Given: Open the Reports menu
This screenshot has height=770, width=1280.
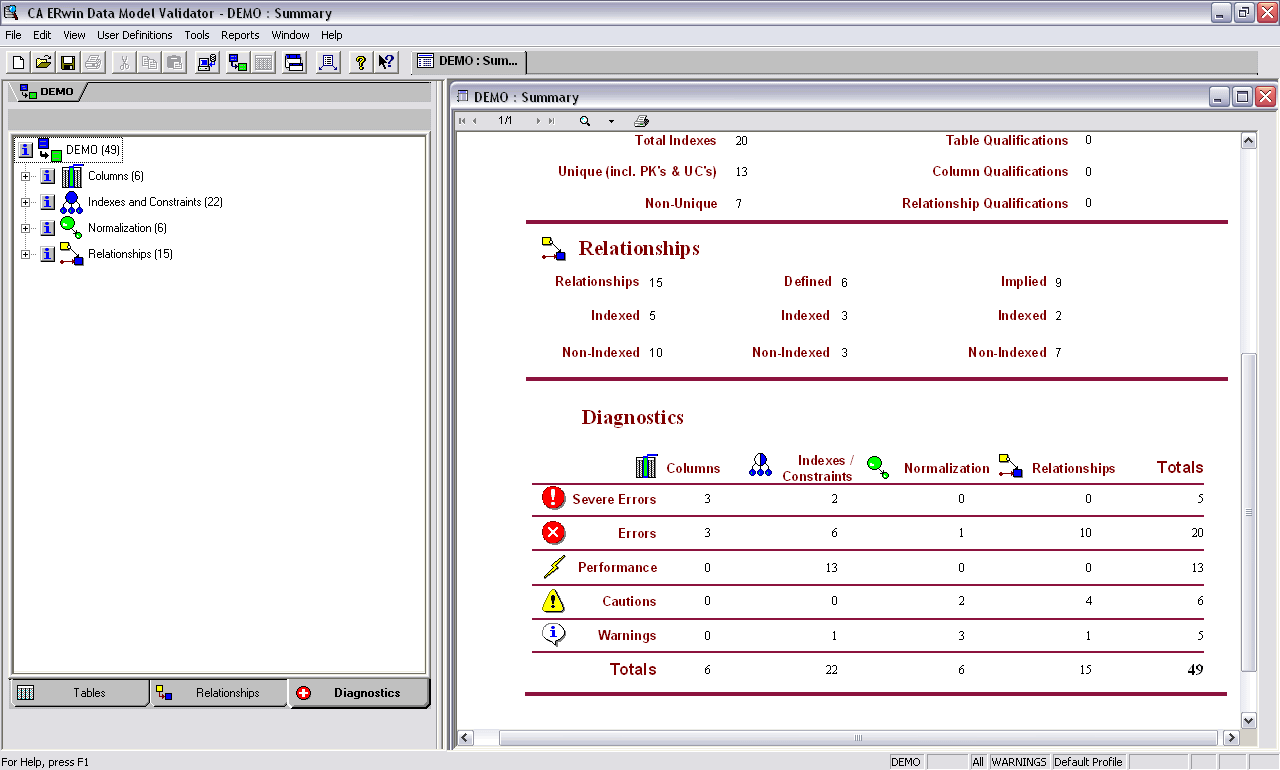Looking at the screenshot, I should click(240, 35).
